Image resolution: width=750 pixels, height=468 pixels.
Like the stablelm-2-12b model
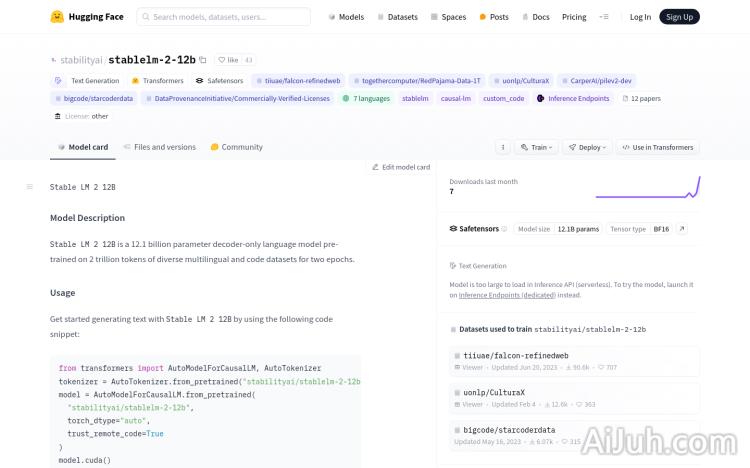tap(228, 60)
